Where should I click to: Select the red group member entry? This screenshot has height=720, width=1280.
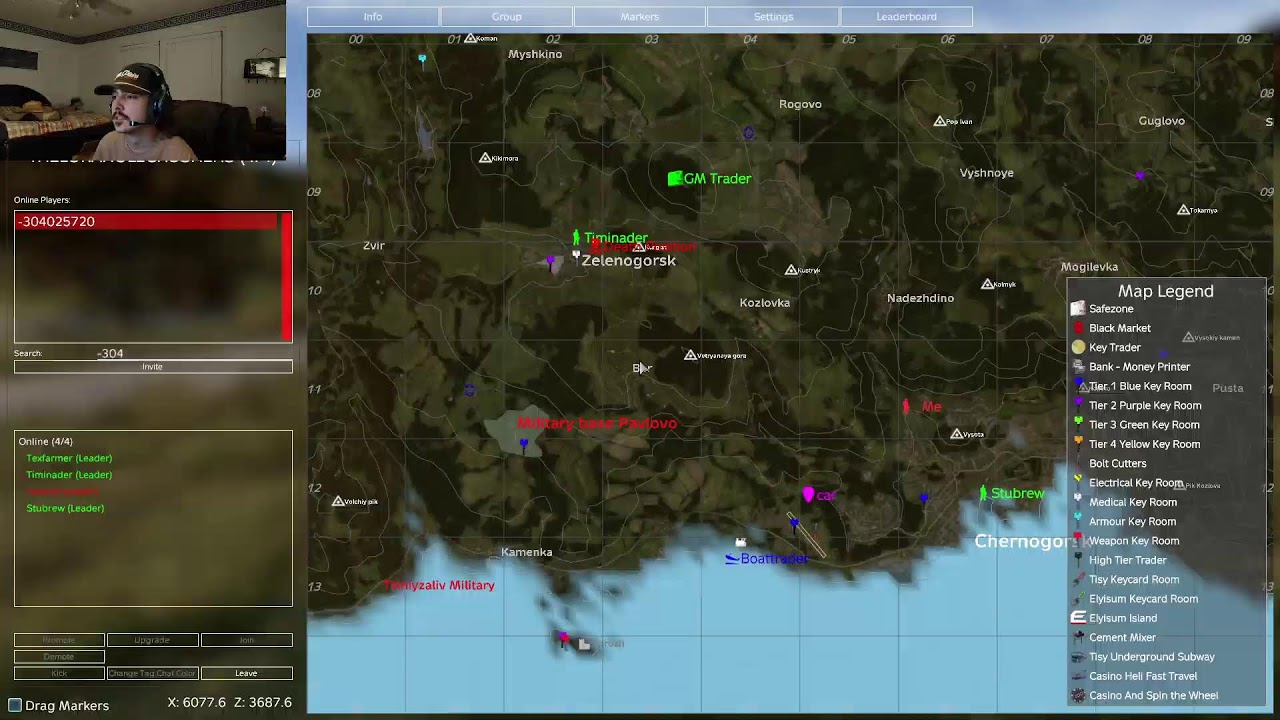click(x=62, y=492)
